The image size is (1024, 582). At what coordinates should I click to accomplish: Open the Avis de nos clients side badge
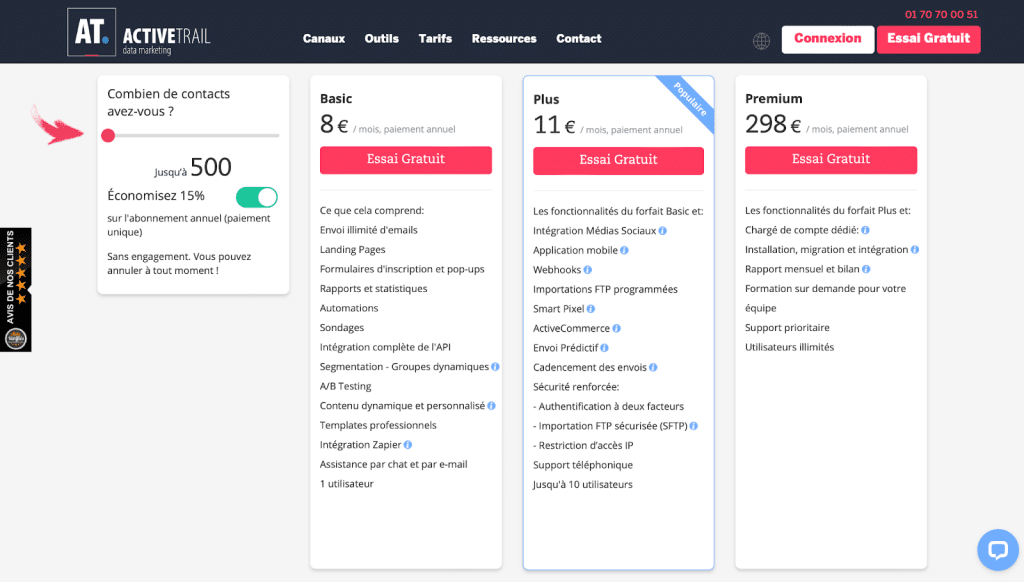click(x=15, y=290)
